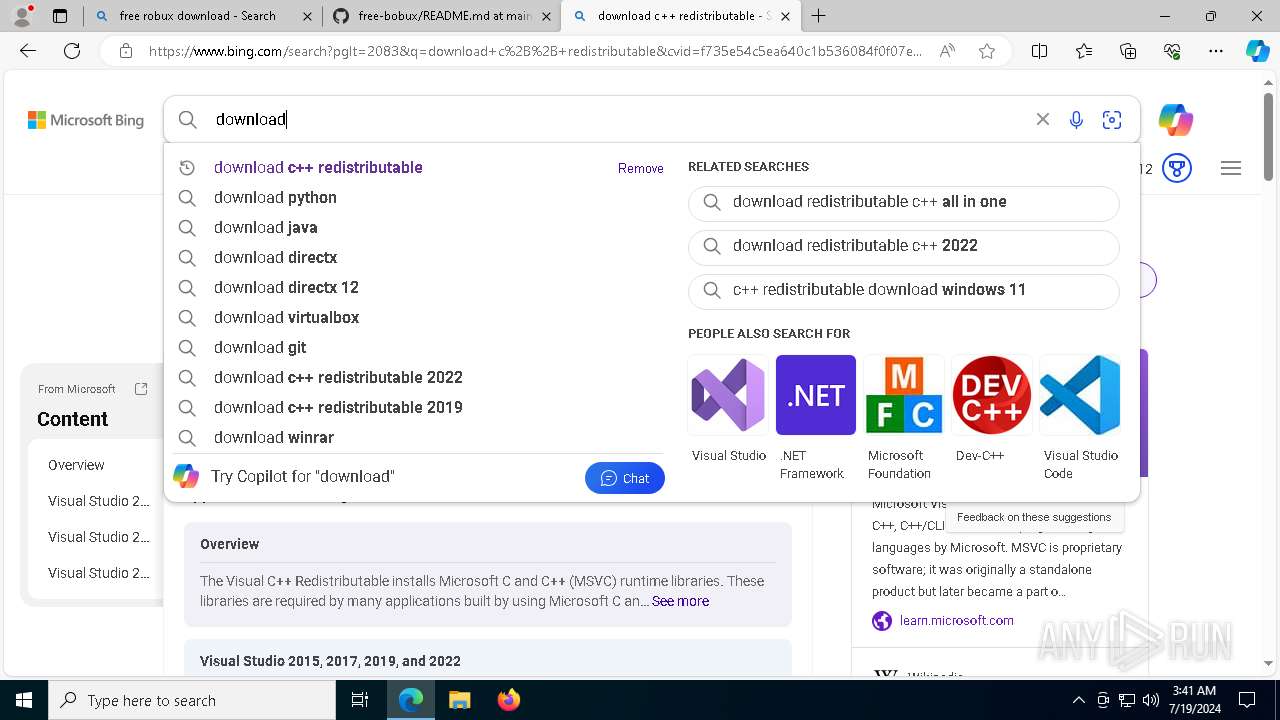Viewport: 1280px width, 720px height.
Task: Click the Windows taskbar search box
Action: coord(192,700)
